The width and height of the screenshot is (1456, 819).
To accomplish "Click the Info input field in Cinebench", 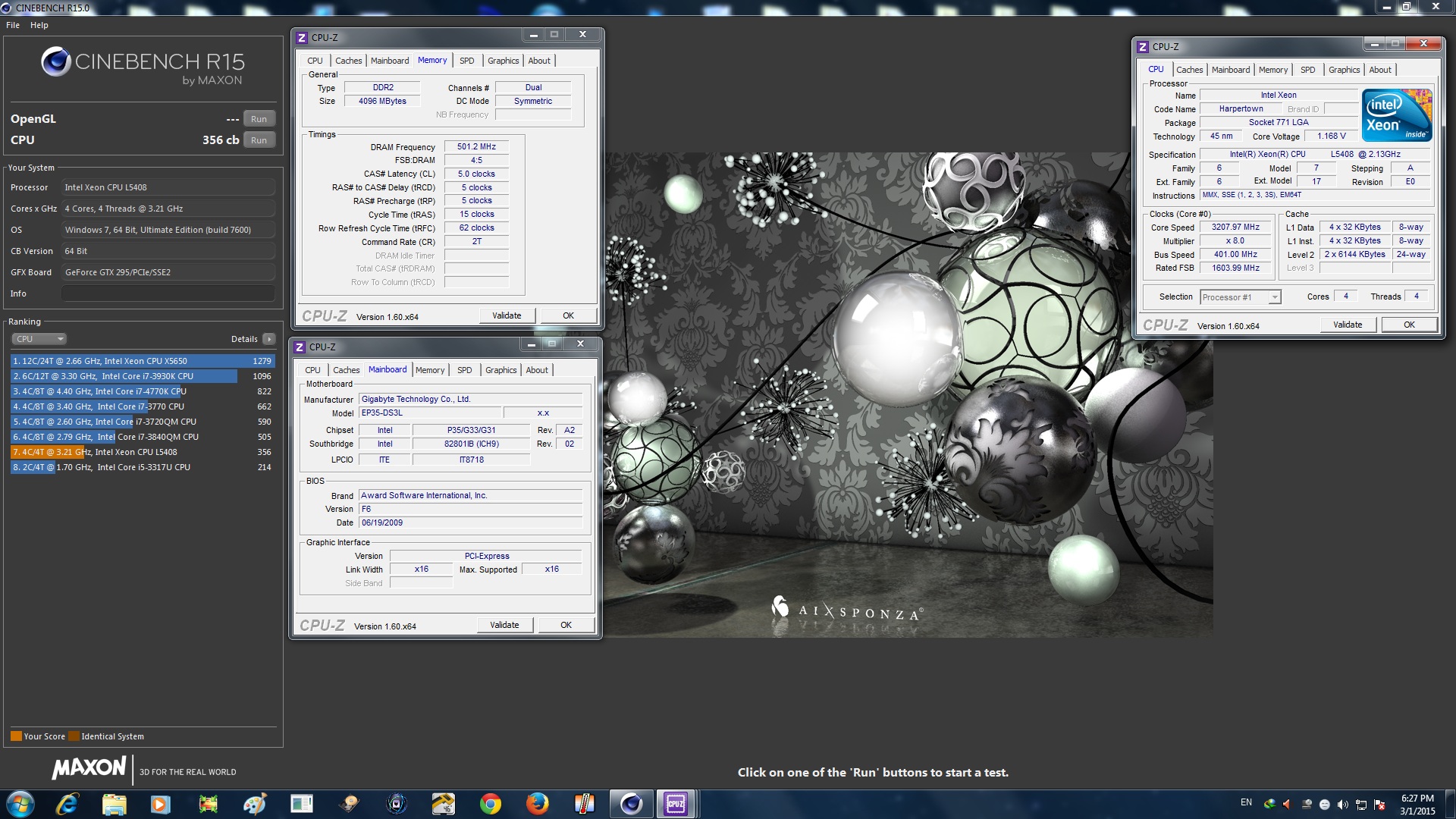I will tap(168, 293).
